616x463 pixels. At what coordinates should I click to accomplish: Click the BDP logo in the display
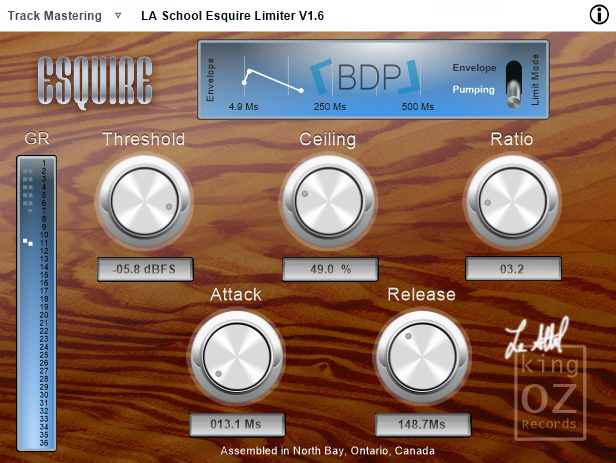tap(365, 77)
